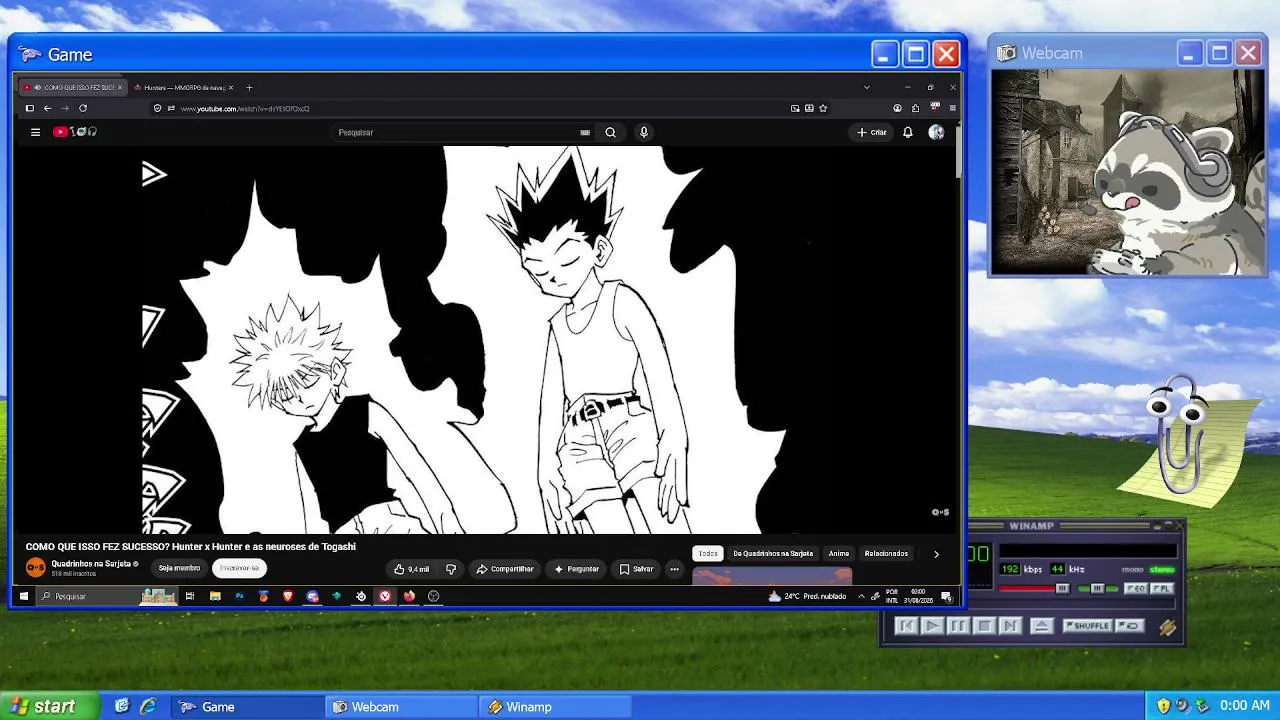Open the Quadrinhos na Sarjeta channel avatar
This screenshot has height=720, width=1280.
36,568
